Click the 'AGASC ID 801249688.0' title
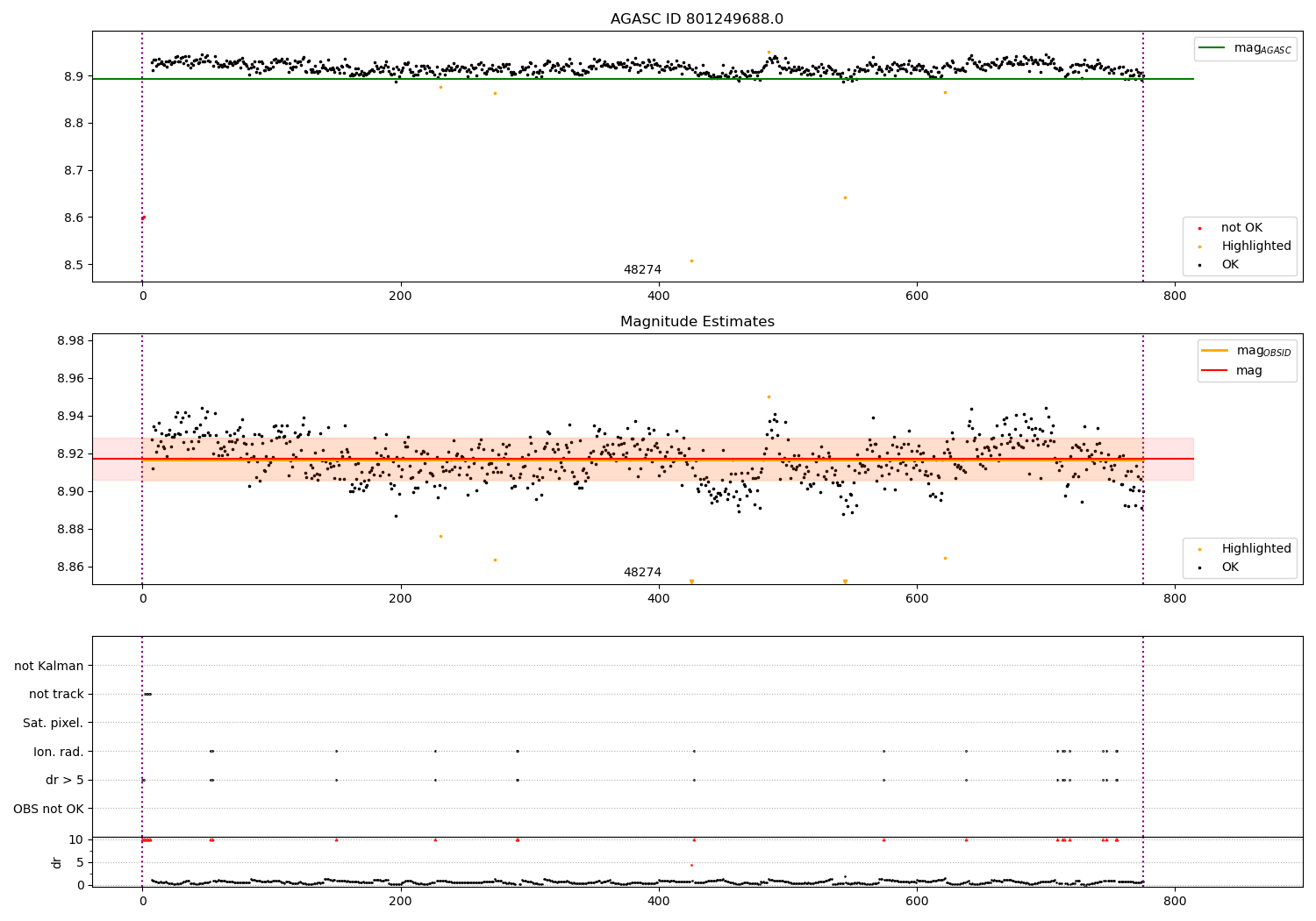 coord(697,19)
